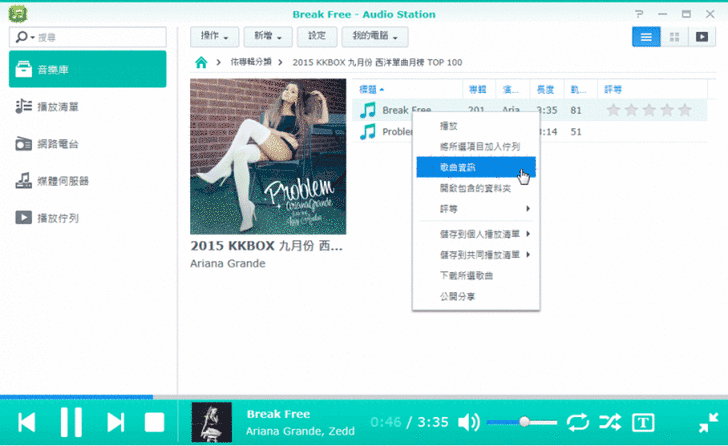
Task: Adjust the volume slider
Action: click(x=522, y=422)
